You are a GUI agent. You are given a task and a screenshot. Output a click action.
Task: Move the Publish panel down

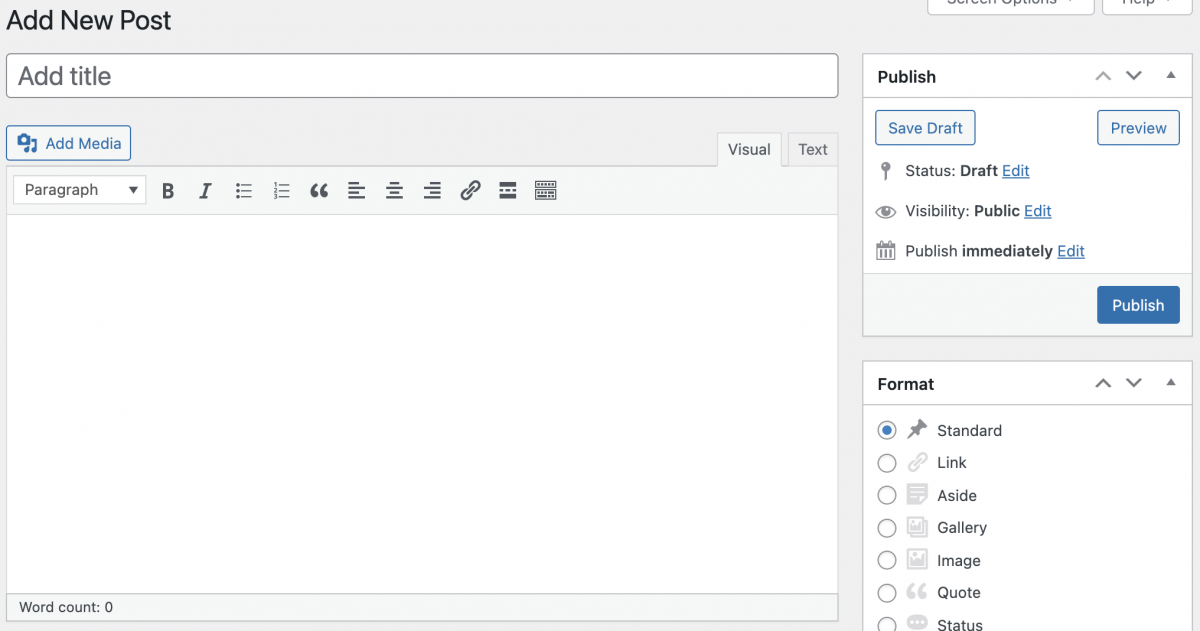click(1134, 76)
